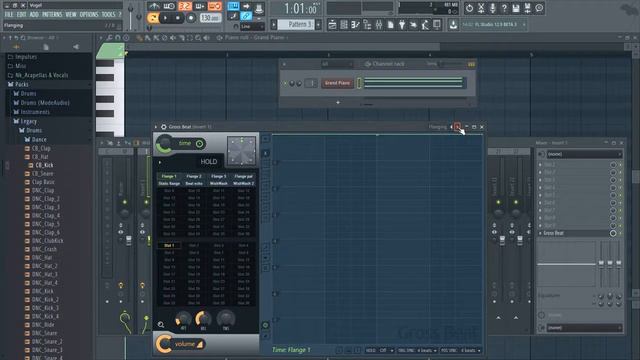Open the ADD menu
The width and height of the screenshot is (640, 360).
click(34, 14)
